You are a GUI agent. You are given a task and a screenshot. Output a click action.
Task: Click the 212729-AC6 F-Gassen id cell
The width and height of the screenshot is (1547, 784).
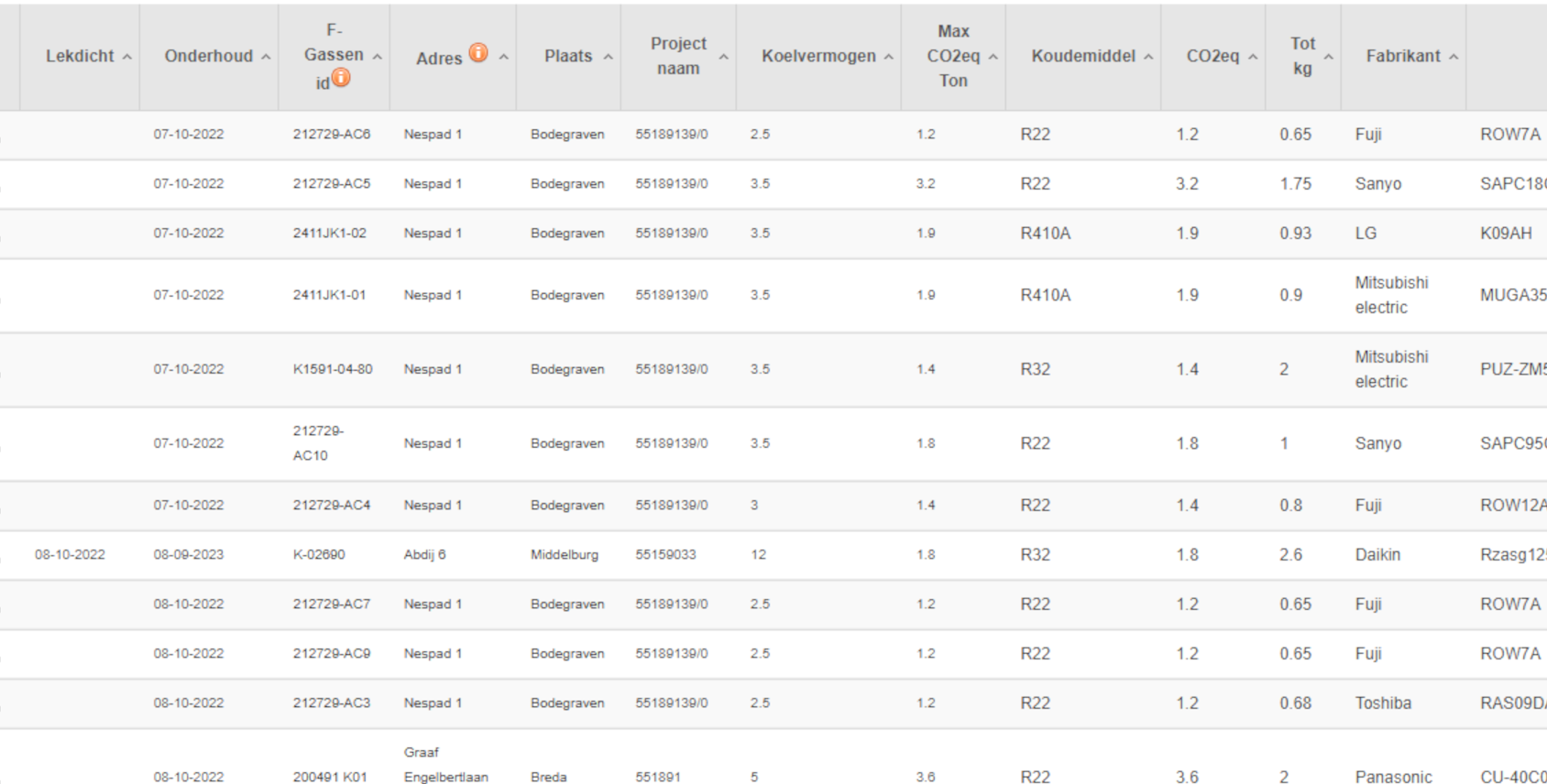332,135
